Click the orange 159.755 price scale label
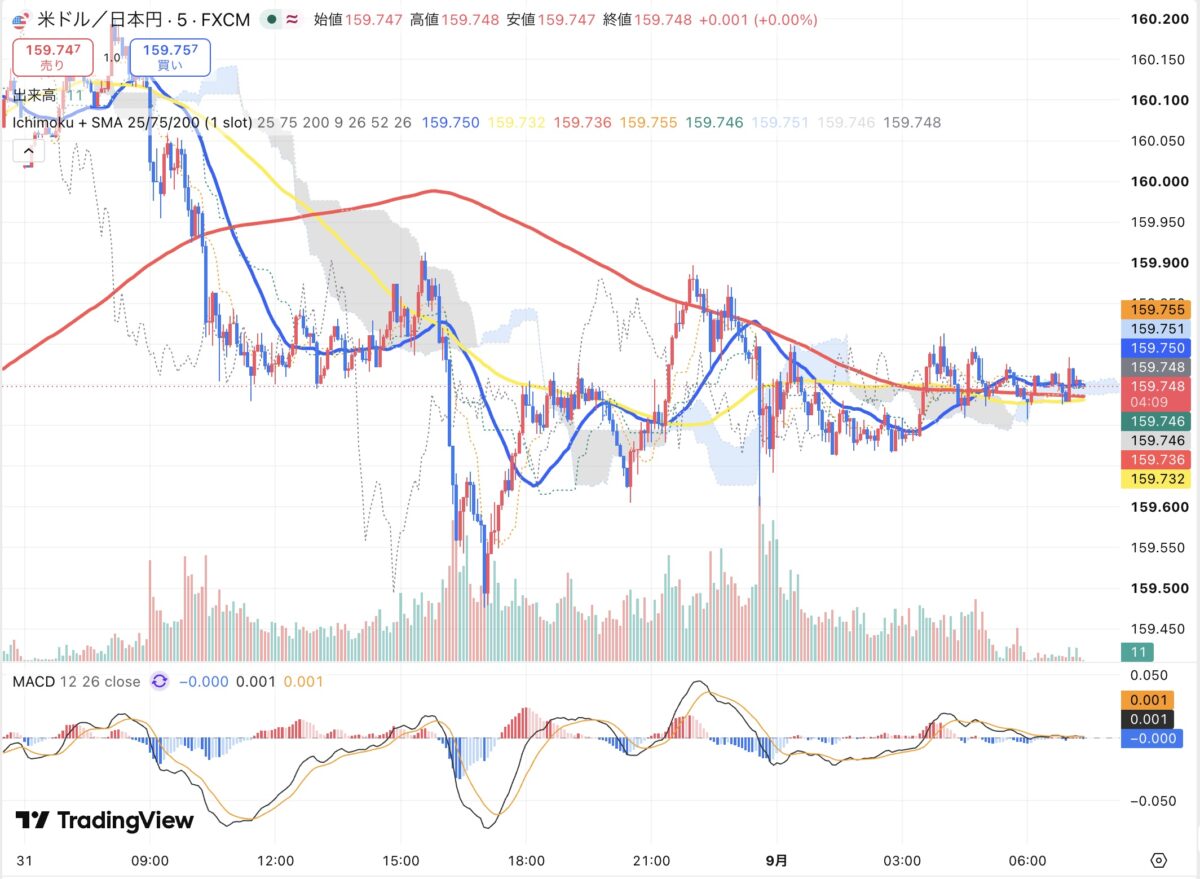Image resolution: width=1200 pixels, height=879 pixels. point(1158,310)
